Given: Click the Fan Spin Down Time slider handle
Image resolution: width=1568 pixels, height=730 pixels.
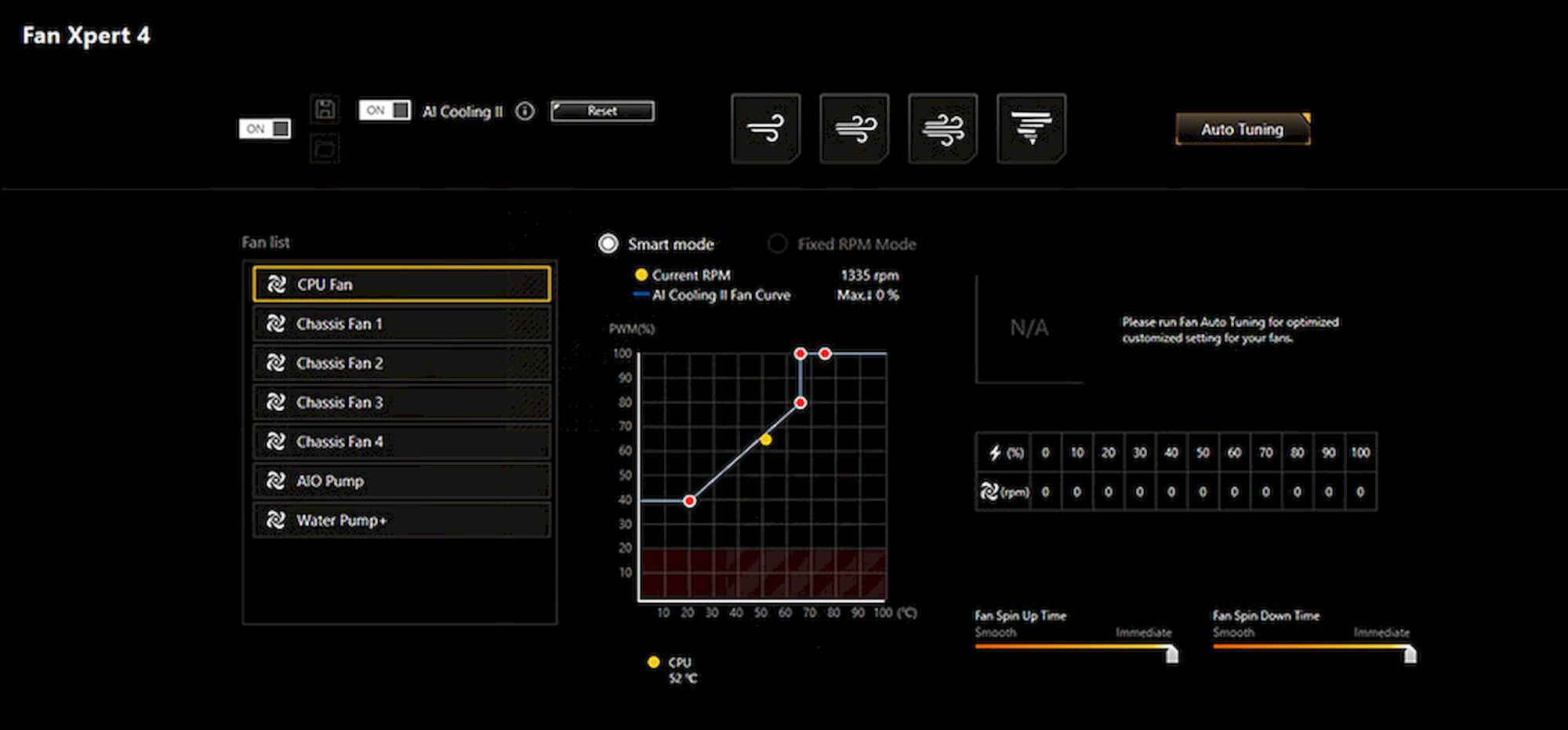Looking at the screenshot, I should 1410,654.
